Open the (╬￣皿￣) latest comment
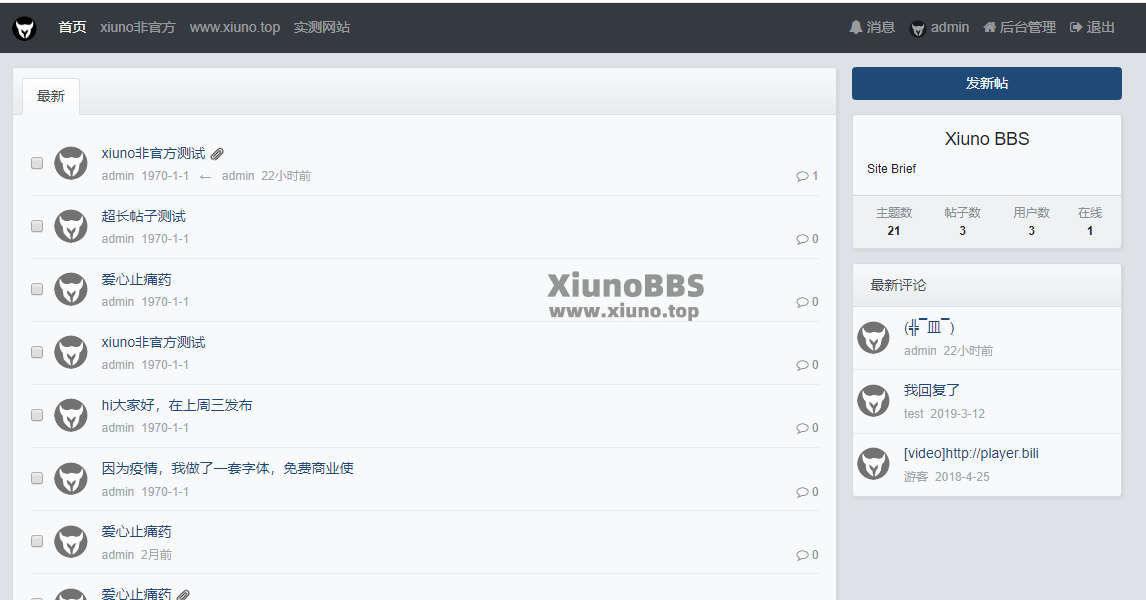The height and width of the screenshot is (600, 1146). [929, 327]
